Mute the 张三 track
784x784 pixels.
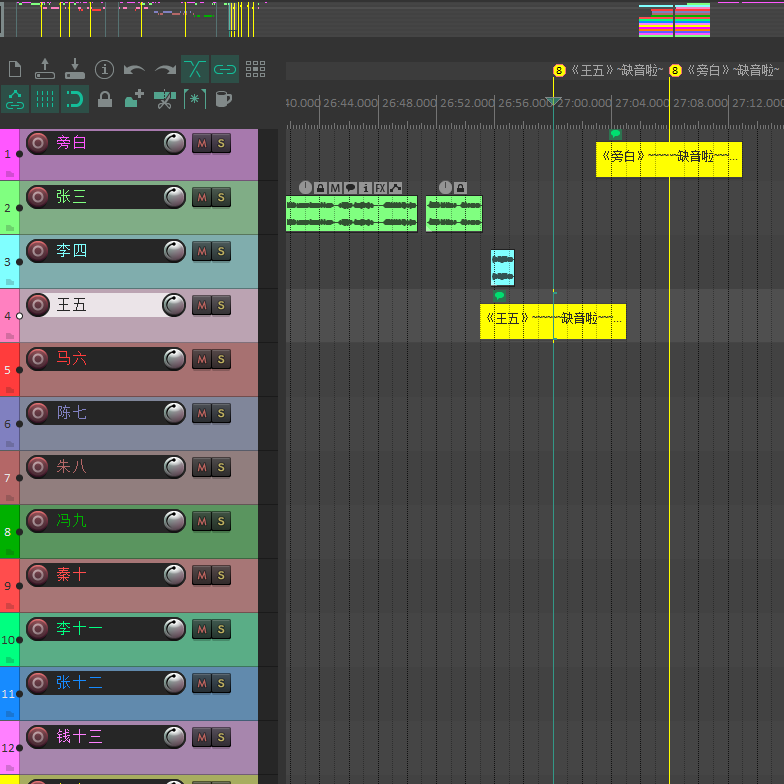coord(202,198)
